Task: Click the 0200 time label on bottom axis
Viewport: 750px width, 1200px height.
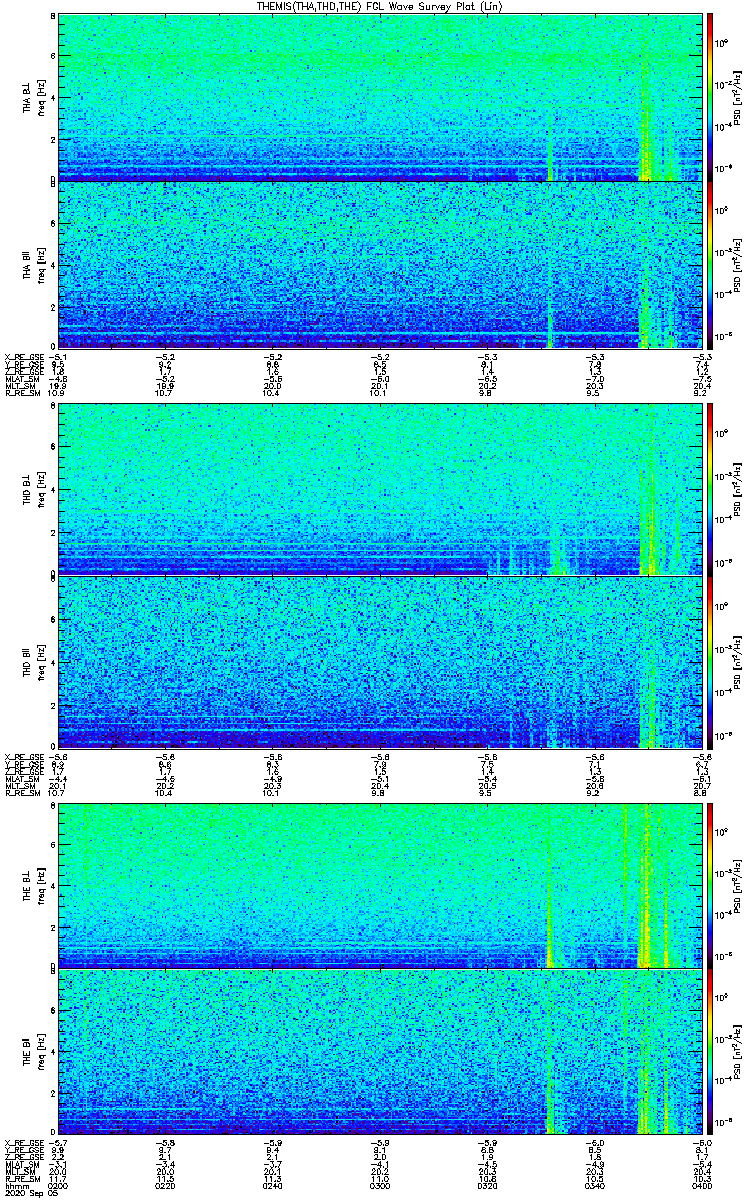Action: click(58, 1186)
